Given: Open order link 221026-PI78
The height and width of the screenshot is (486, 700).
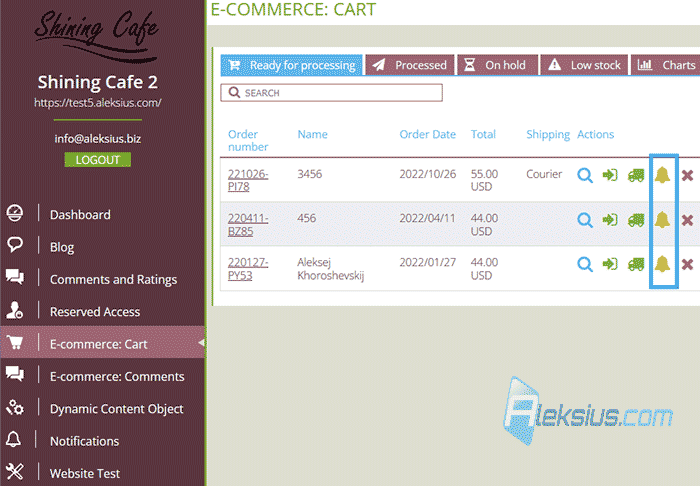Looking at the screenshot, I should [x=248, y=180].
